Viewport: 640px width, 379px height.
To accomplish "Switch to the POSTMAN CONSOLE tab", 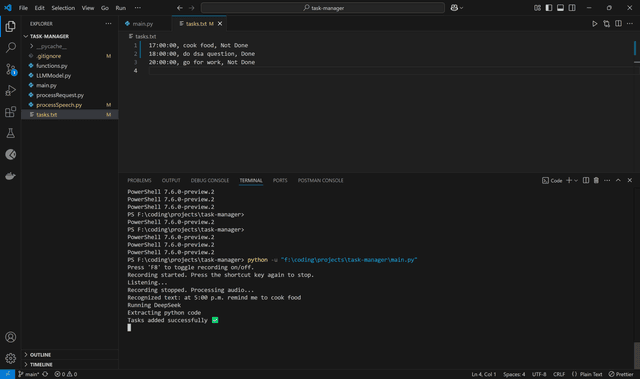I will (x=320, y=180).
